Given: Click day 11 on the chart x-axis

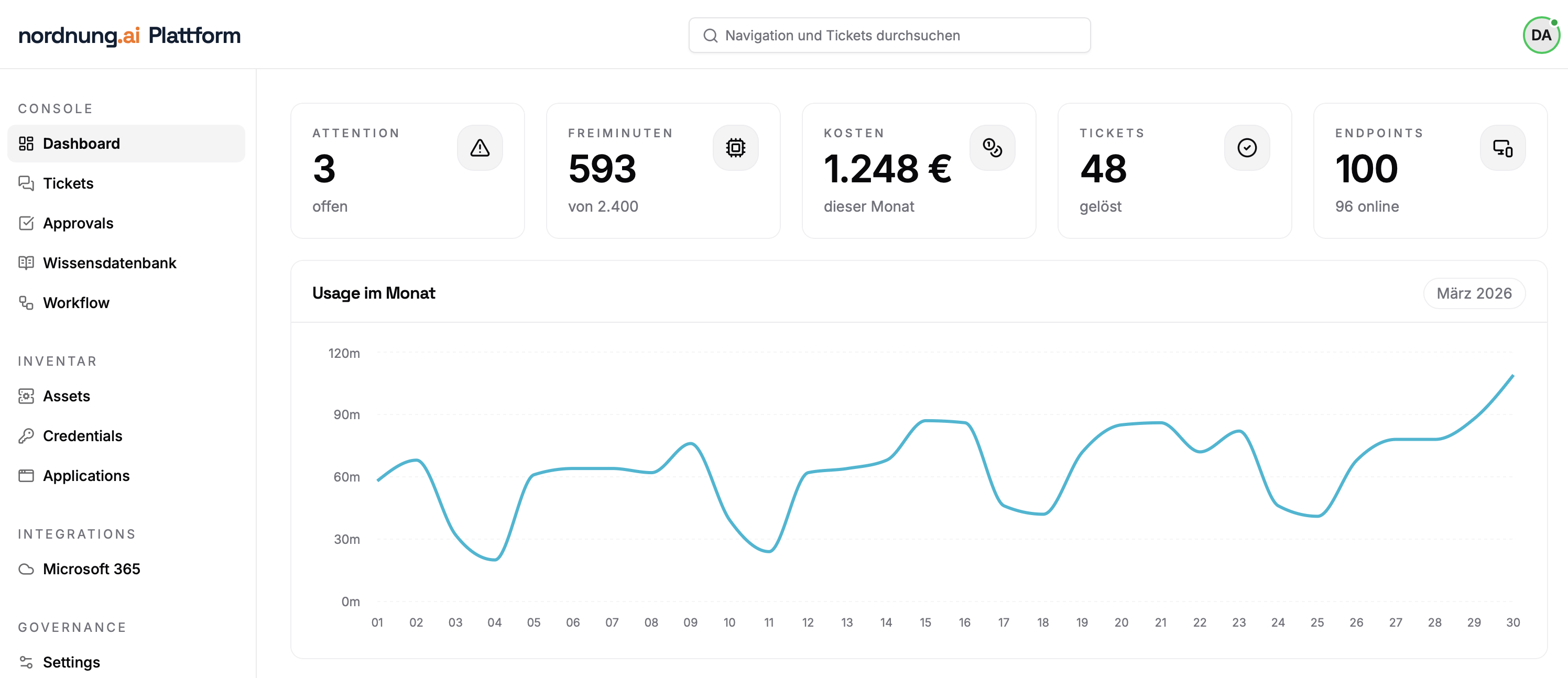Looking at the screenshot, I should [x=769, y=622].
